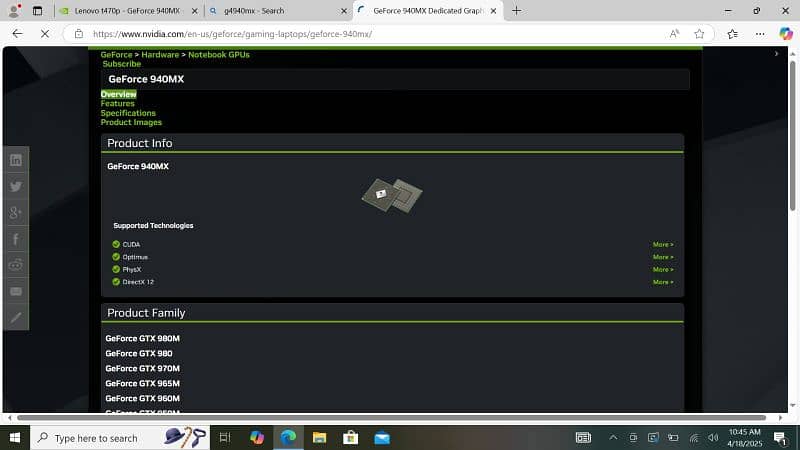Open browser profile avatar icon

tap(15, 10)
